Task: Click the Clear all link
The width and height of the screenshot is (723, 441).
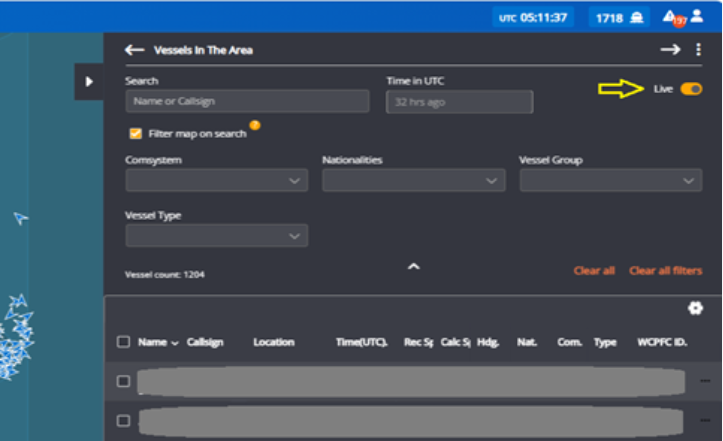Action: [594, 270]
